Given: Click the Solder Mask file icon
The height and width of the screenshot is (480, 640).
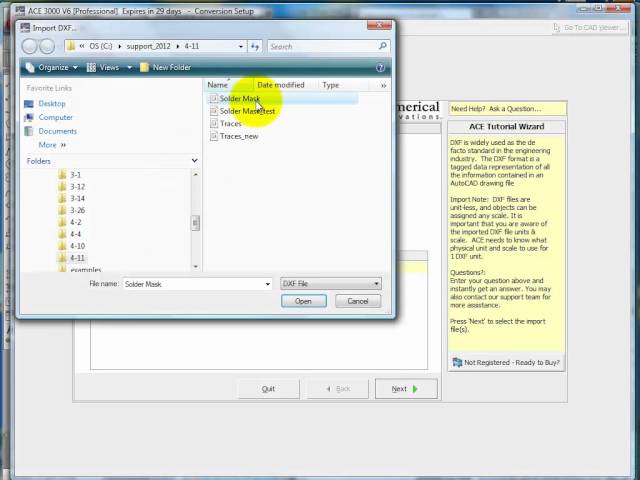Looking at the screenshot, I should [x=213, y=98].
